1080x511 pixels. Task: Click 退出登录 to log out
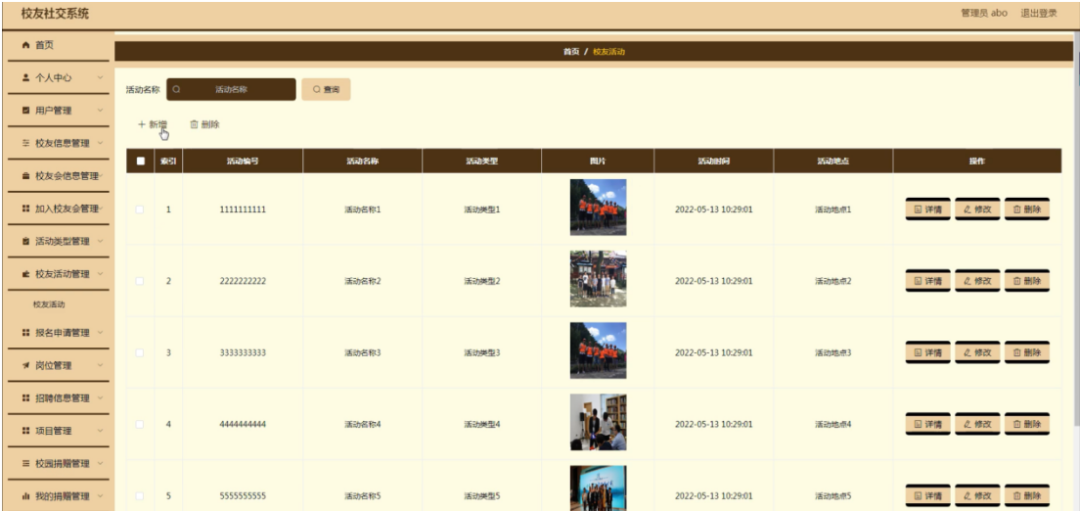click(x=1039, y=13)
